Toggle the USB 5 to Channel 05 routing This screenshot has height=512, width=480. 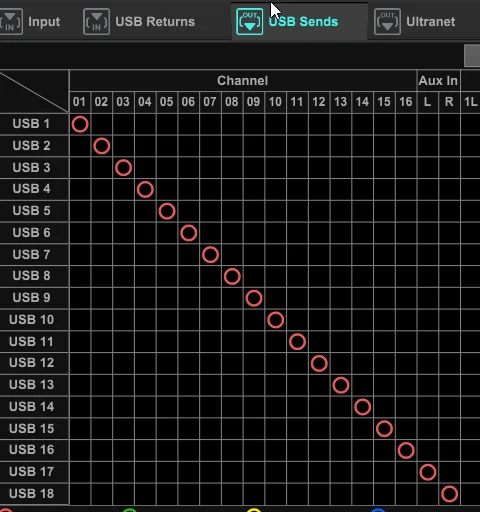[167, 211]
